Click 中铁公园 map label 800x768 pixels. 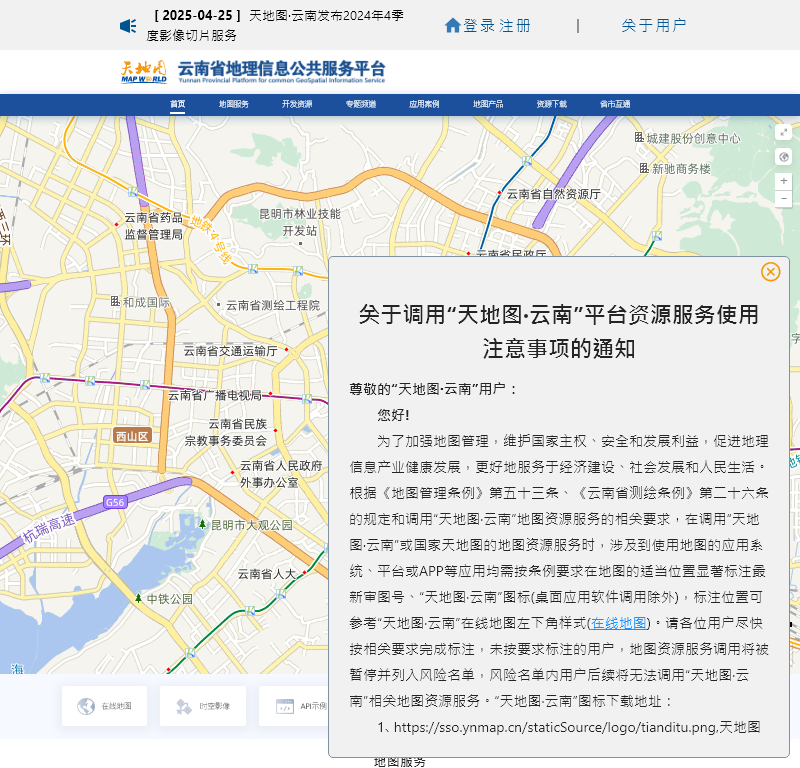[170, 599]
